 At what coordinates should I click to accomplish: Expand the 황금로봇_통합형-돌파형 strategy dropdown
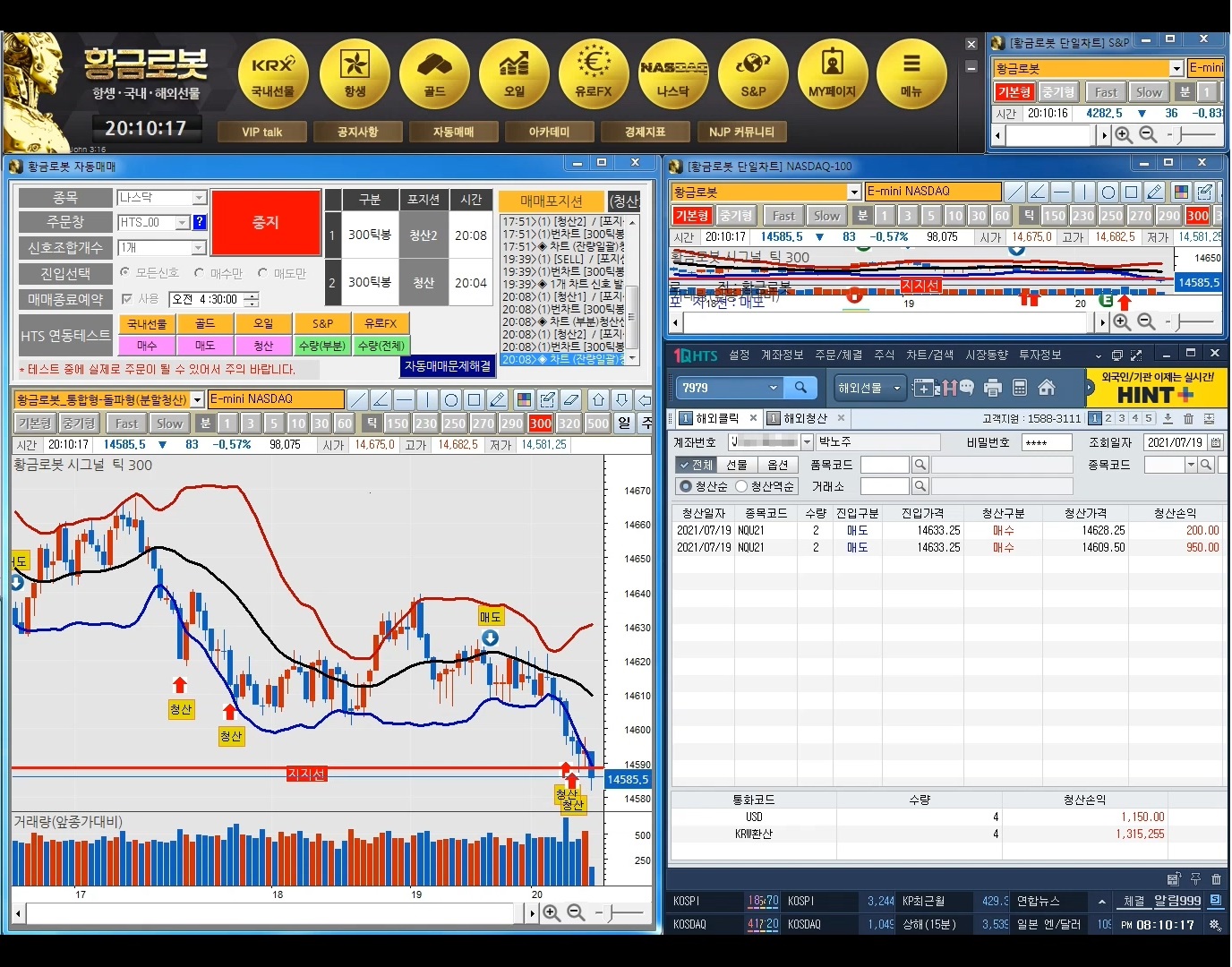[198, 399]
